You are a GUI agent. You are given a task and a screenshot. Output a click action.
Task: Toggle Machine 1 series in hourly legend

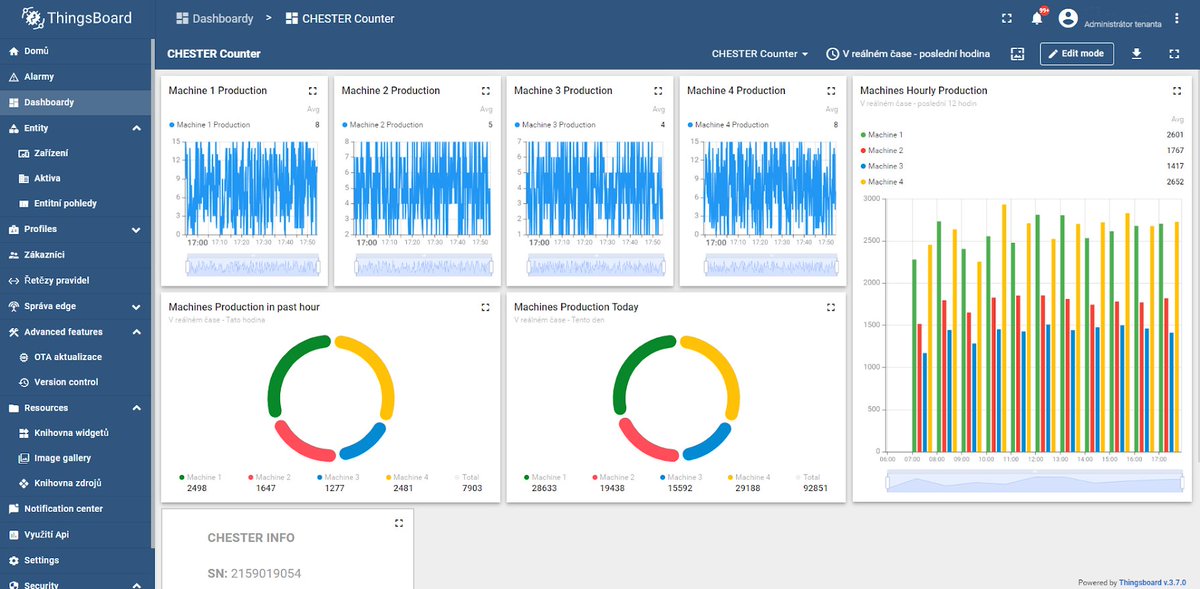point(881,134)
